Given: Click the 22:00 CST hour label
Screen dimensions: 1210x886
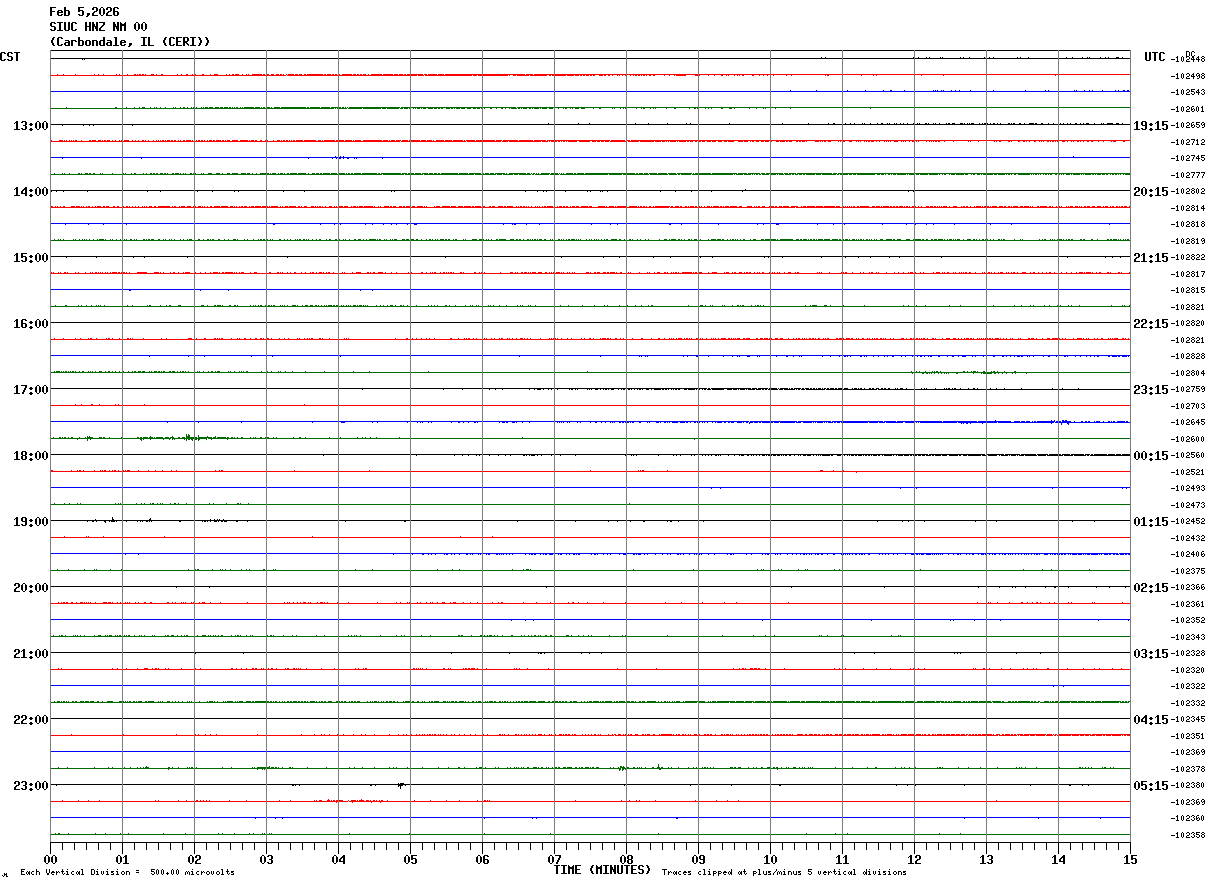Looking at the screenshot, I should pyautogui.click(x=31, y=719).
